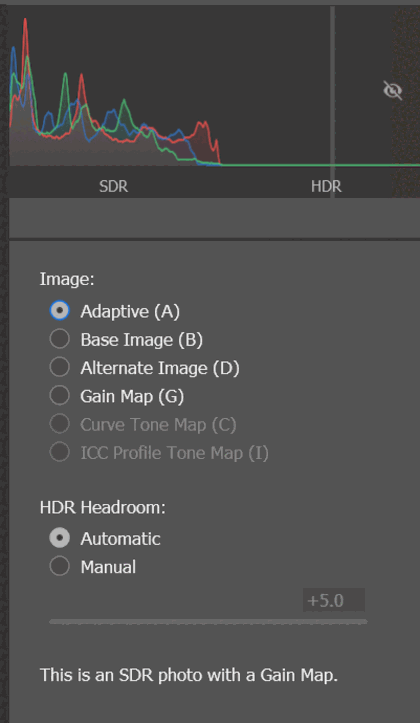Click the HDR Headroom slider track
This screenshot has width=420, height=723.
point(208,622)
